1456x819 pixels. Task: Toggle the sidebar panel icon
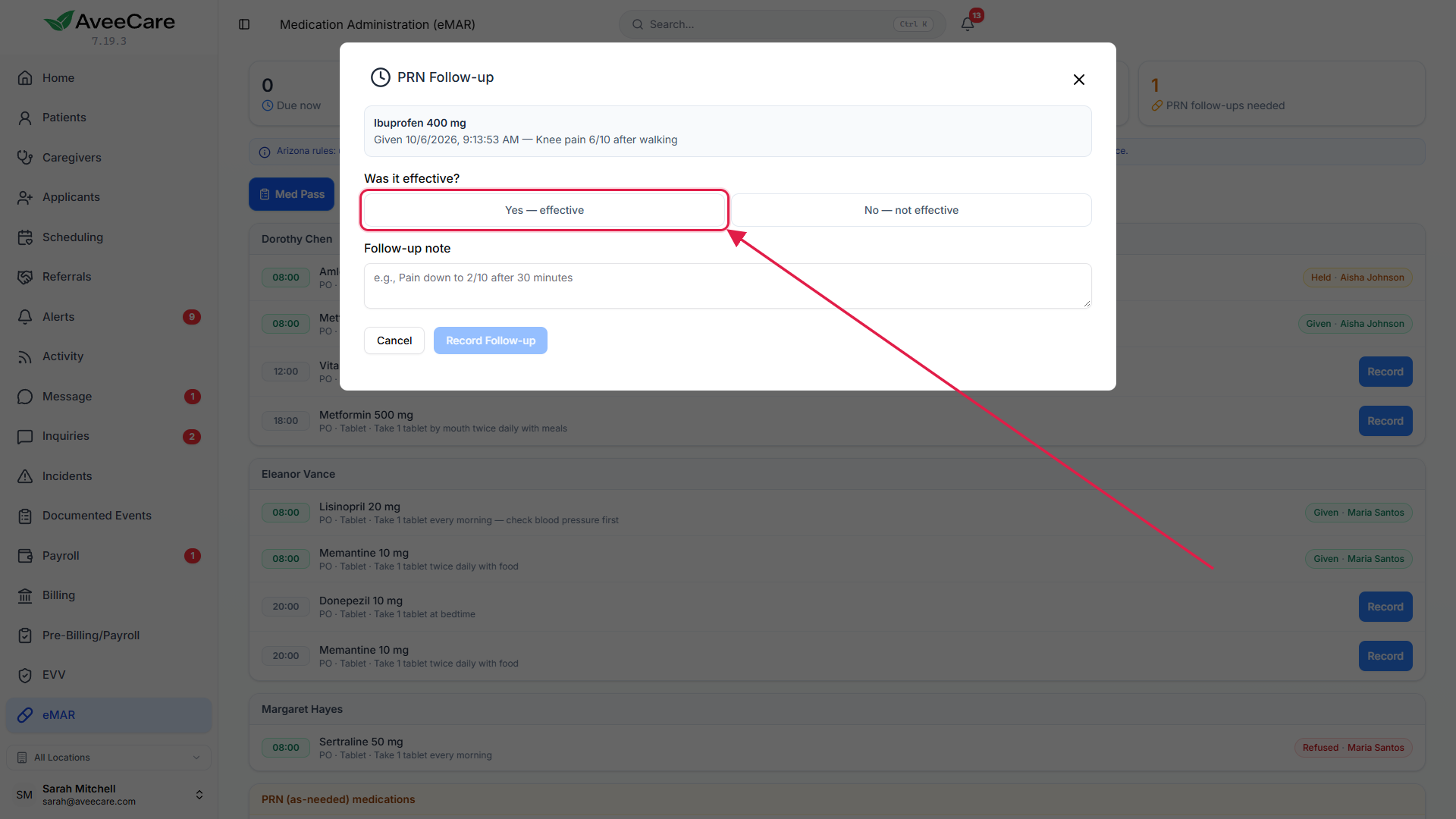click(244, 24)
